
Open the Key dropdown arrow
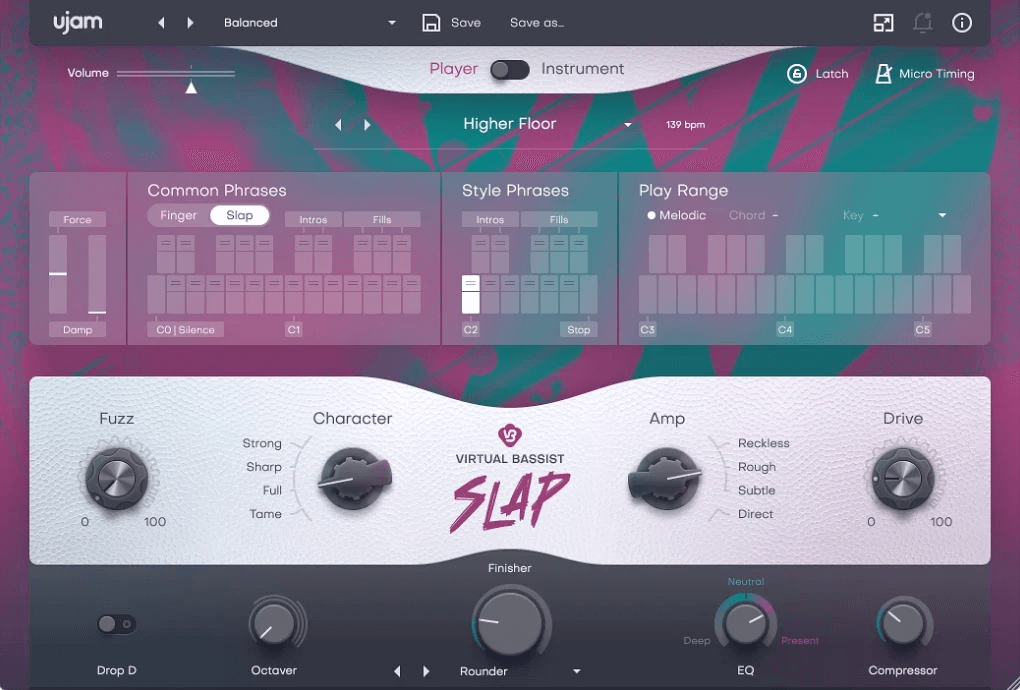click(942, 215)
